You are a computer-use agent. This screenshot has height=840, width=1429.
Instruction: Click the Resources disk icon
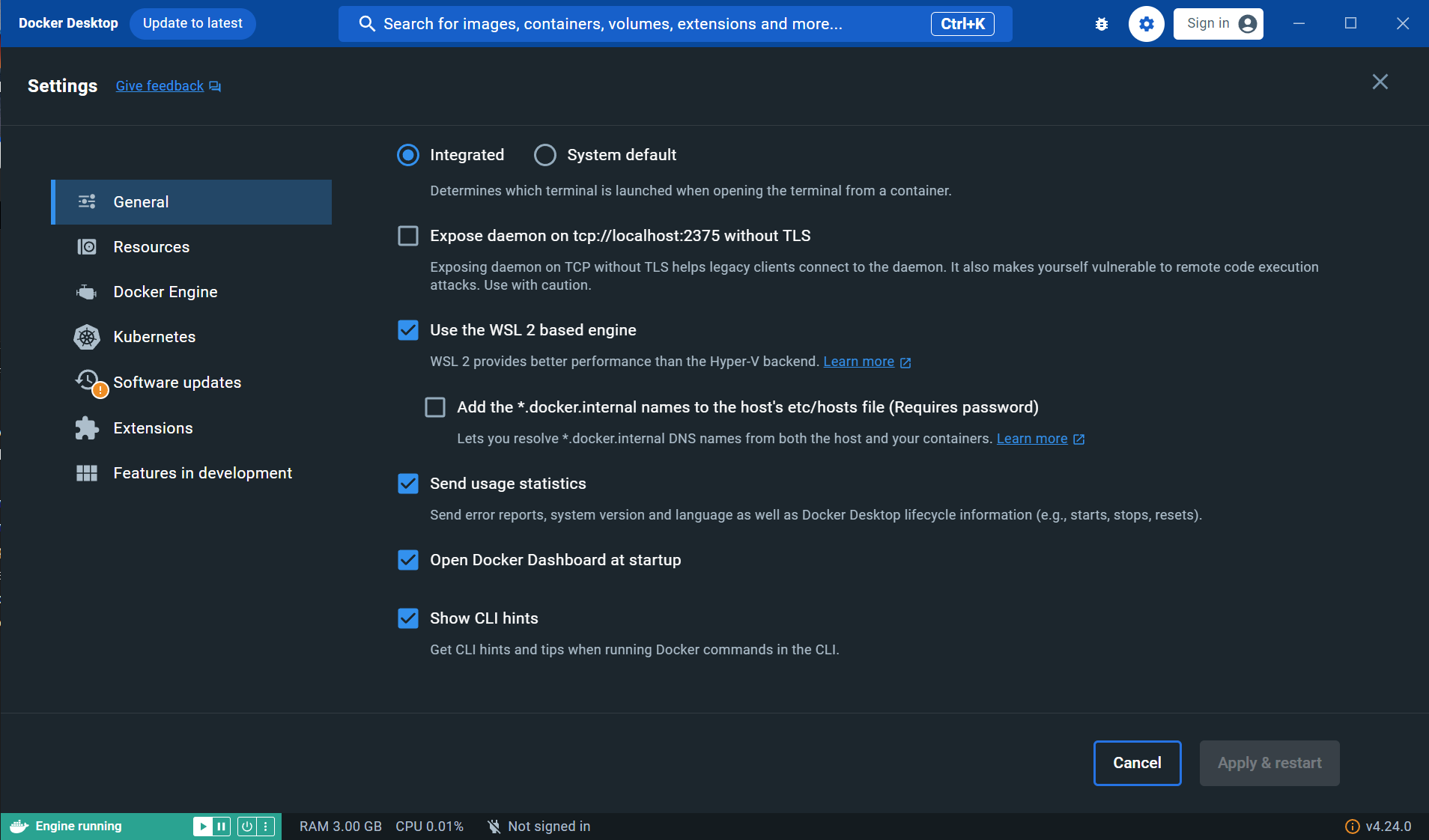coord(87,246)
